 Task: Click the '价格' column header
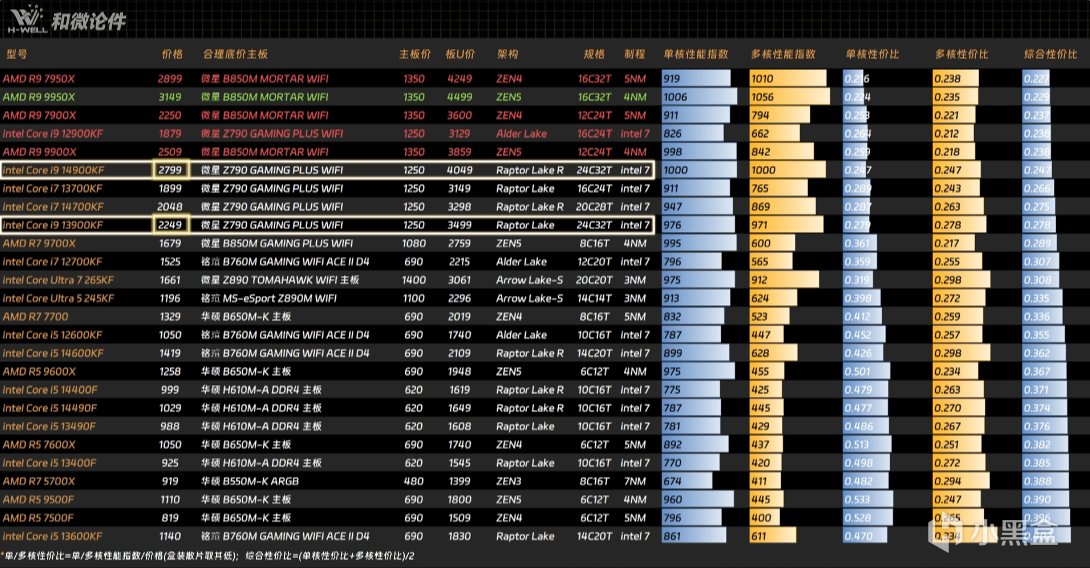pos(172,54)
